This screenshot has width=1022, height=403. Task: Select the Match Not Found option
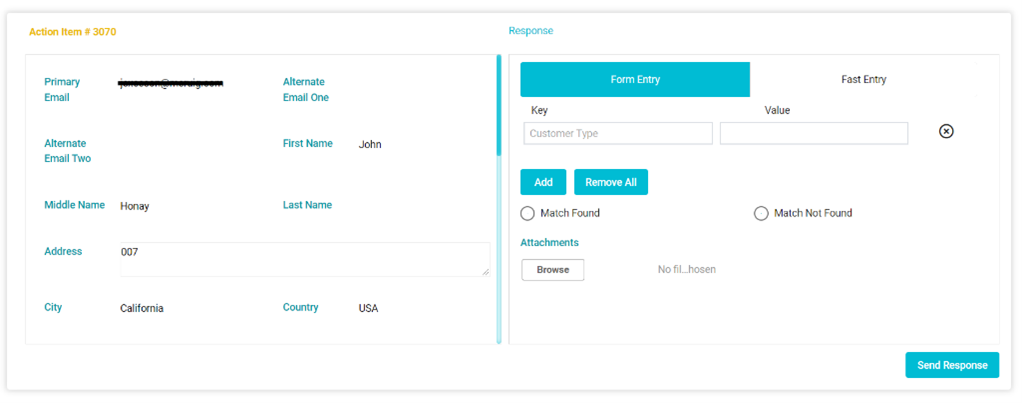pyautogui.click(x=761, y=213)
